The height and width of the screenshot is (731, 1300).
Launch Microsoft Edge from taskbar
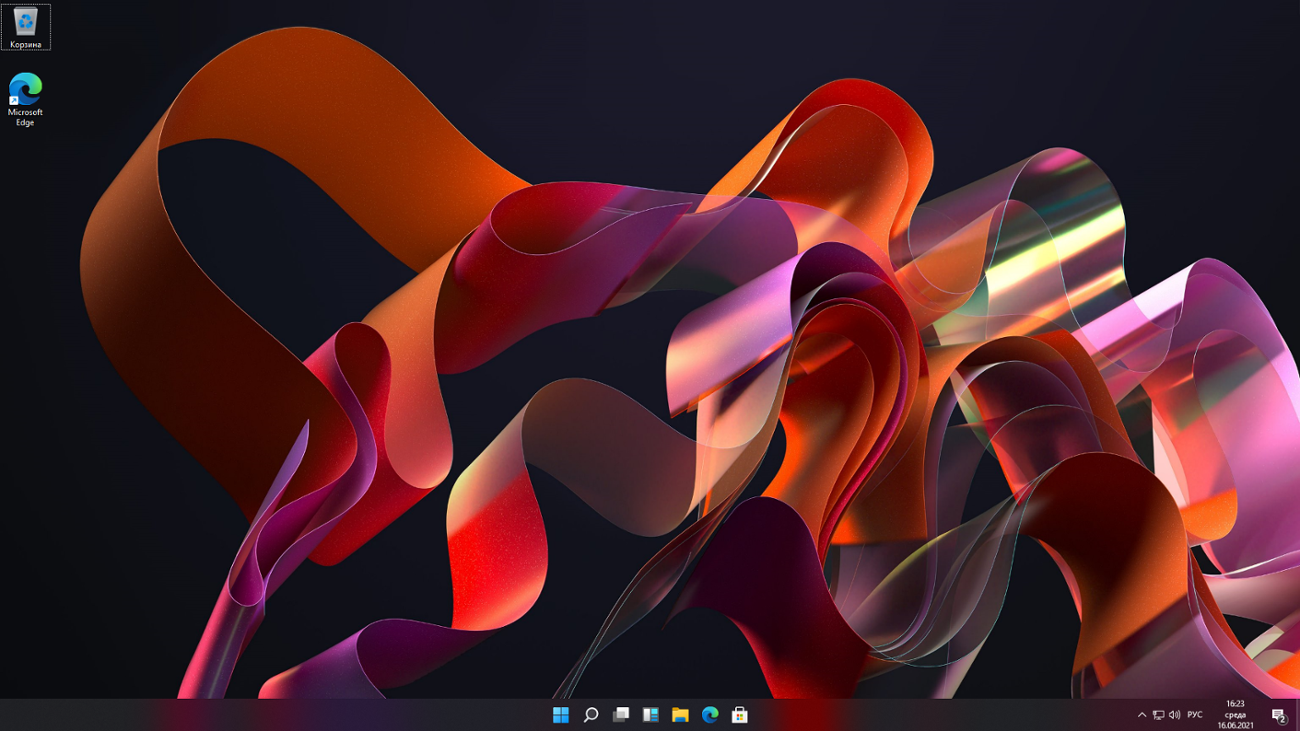click(x=711, y=715)
